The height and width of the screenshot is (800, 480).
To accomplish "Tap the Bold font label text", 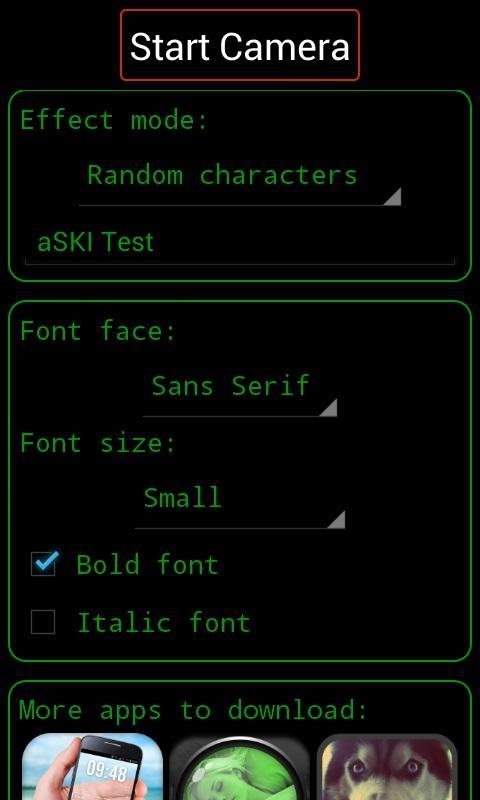I will click(147, 565).
